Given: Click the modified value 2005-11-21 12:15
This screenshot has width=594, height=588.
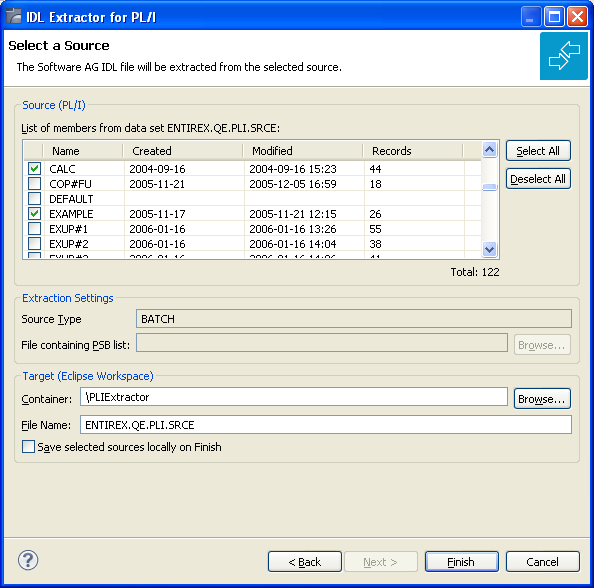Looking at the screenshot, I should 292,214.
